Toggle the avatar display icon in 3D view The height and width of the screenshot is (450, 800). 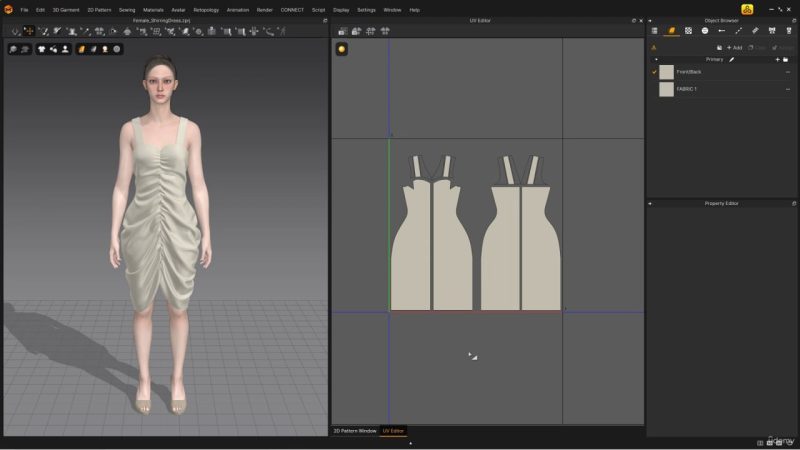(65, 48)
